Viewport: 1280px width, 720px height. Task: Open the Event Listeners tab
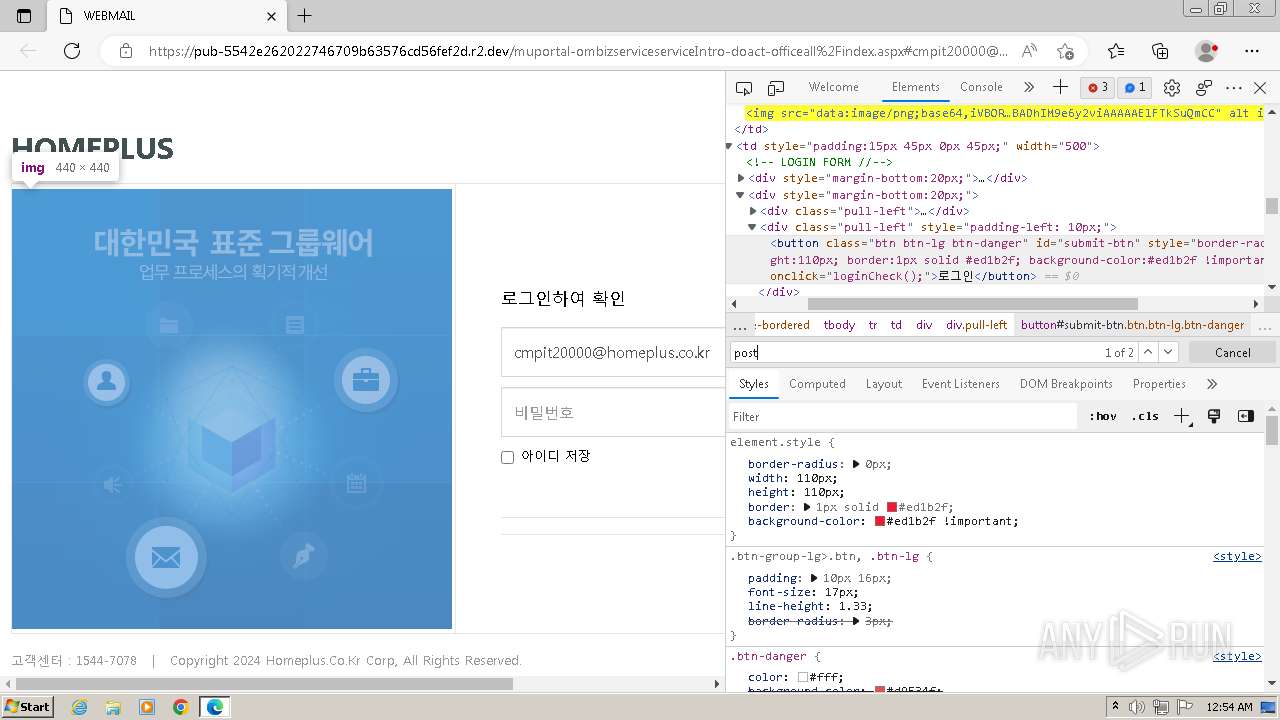pyautogui.click(x=960, y=384)
